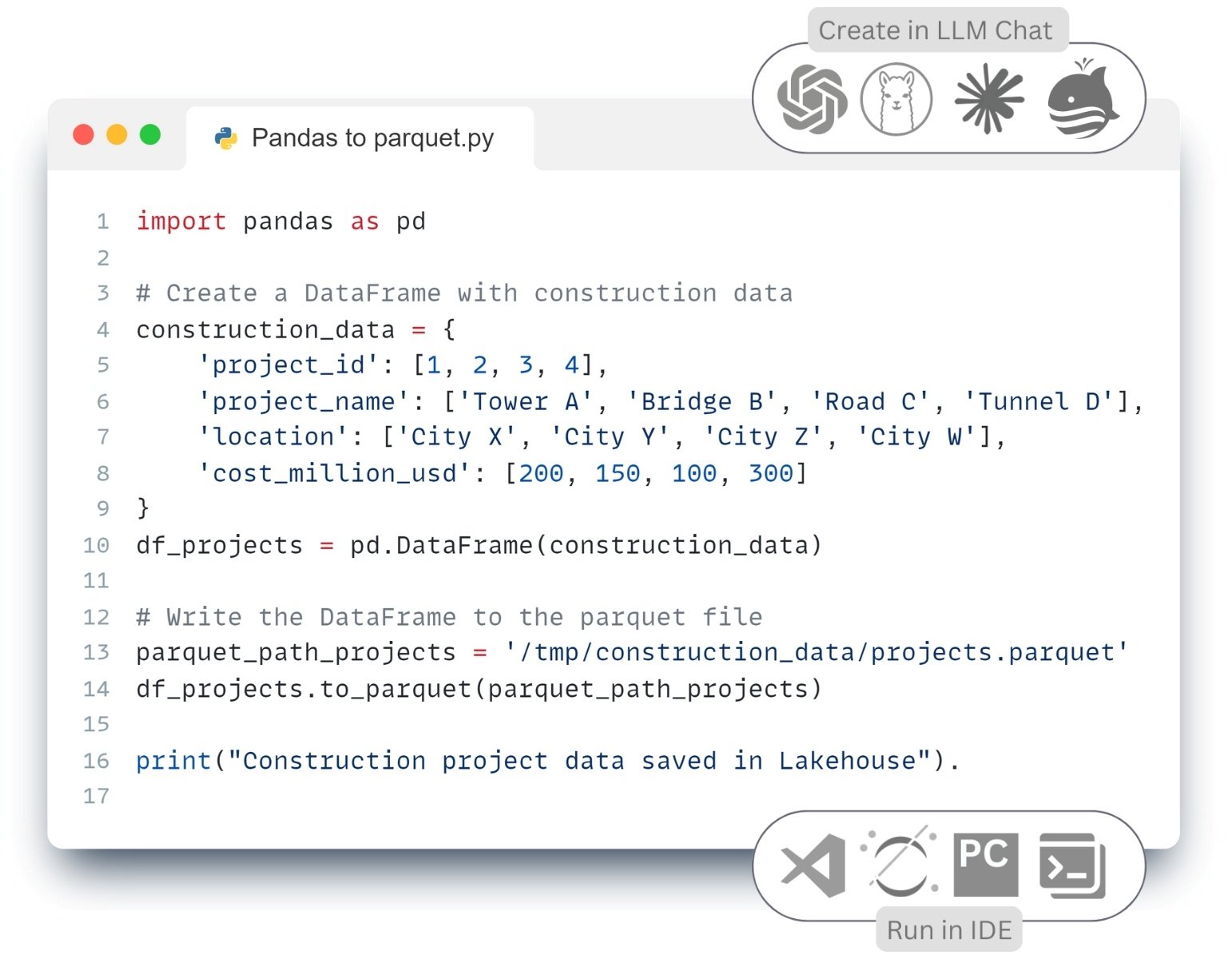
Task: Launch the Visual Studio Code icon
Action: [x=813, y=866]
